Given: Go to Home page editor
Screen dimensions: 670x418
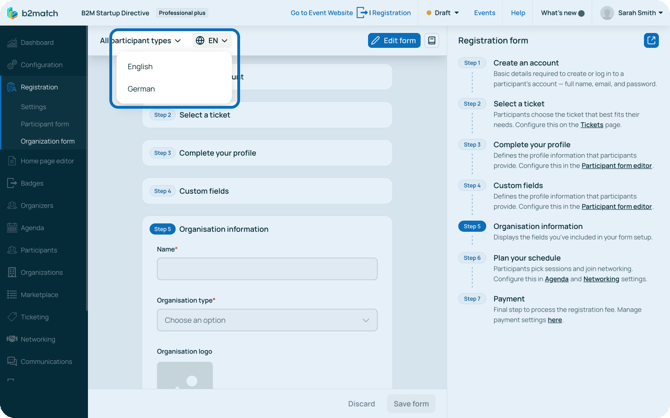Looking at the screenshot, I should click(47, 161).
